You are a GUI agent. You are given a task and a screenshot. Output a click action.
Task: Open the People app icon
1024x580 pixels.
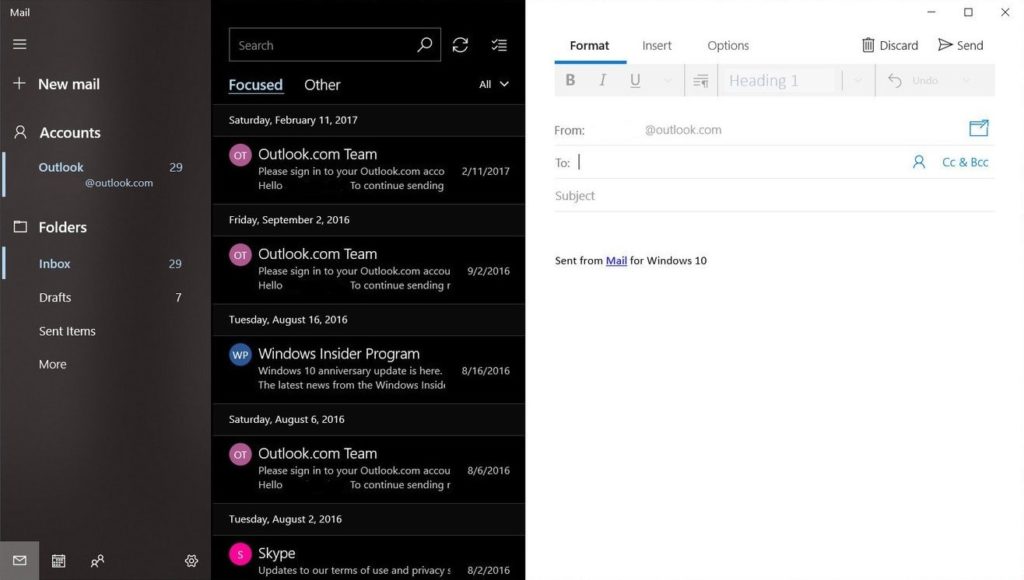[97, 561]
